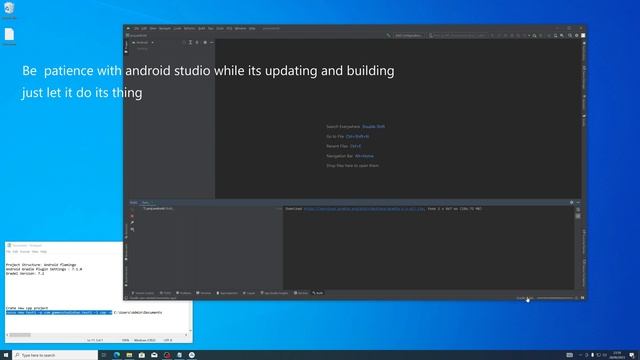Open Add Configuration dropdown

(x=409, y=36)
